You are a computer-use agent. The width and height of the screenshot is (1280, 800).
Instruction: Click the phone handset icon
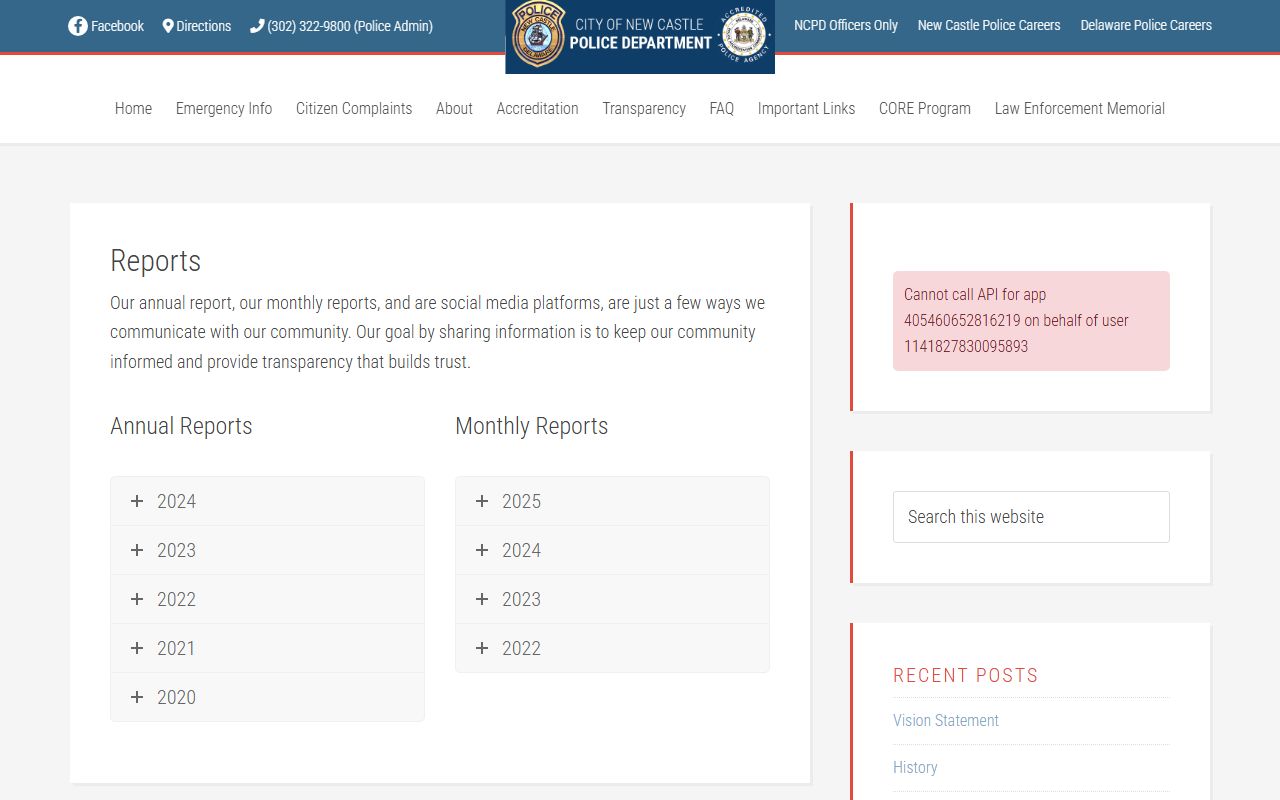pyautogui.click(x=257, y=26)
